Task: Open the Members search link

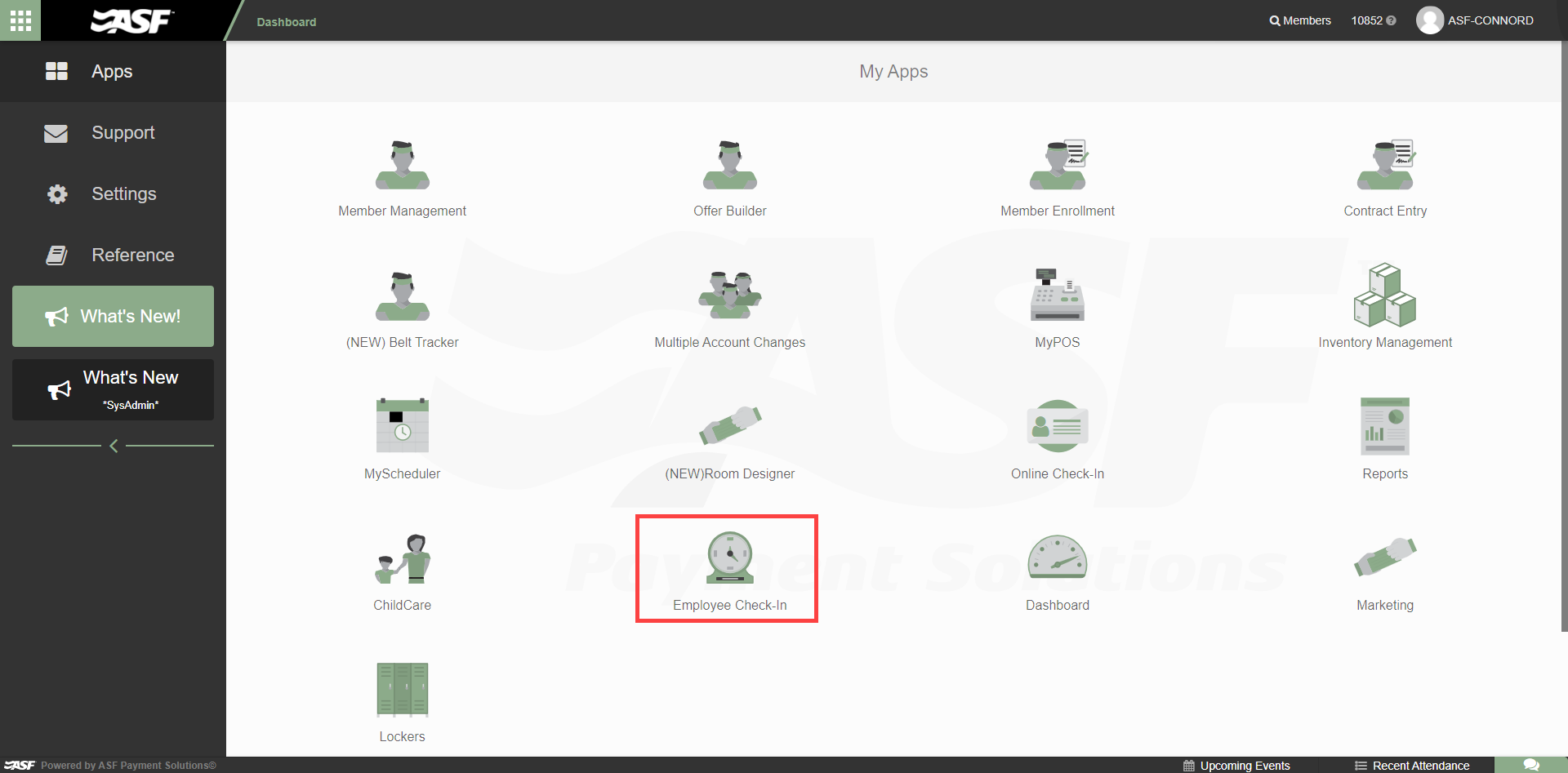Action: click(1300, 20)
